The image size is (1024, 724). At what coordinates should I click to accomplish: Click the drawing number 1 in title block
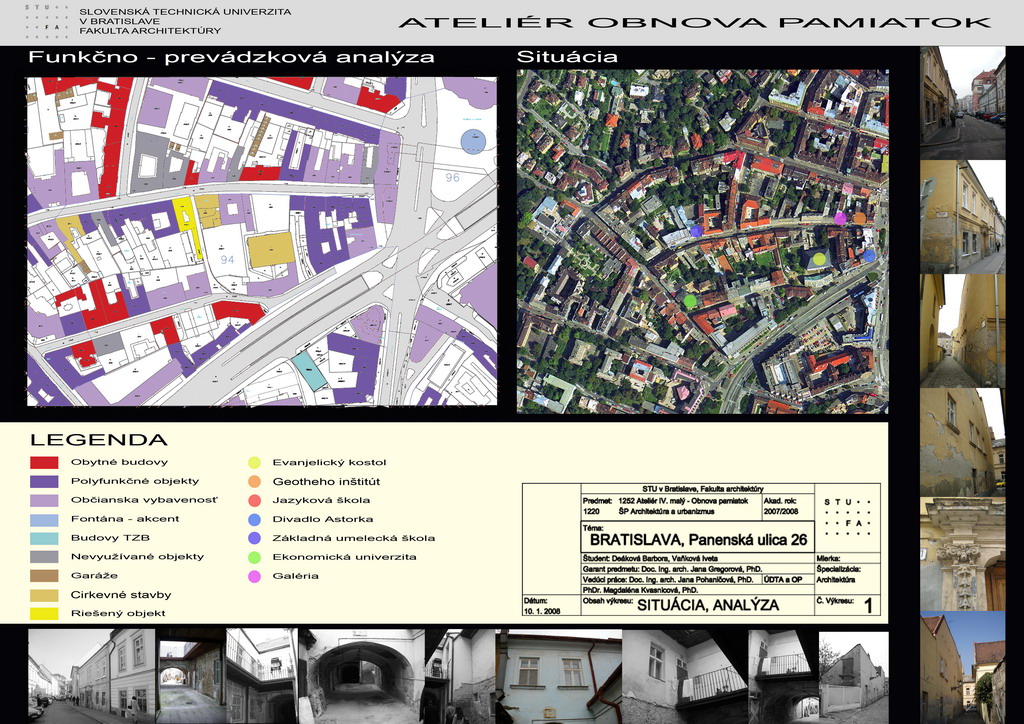[868, 606]
